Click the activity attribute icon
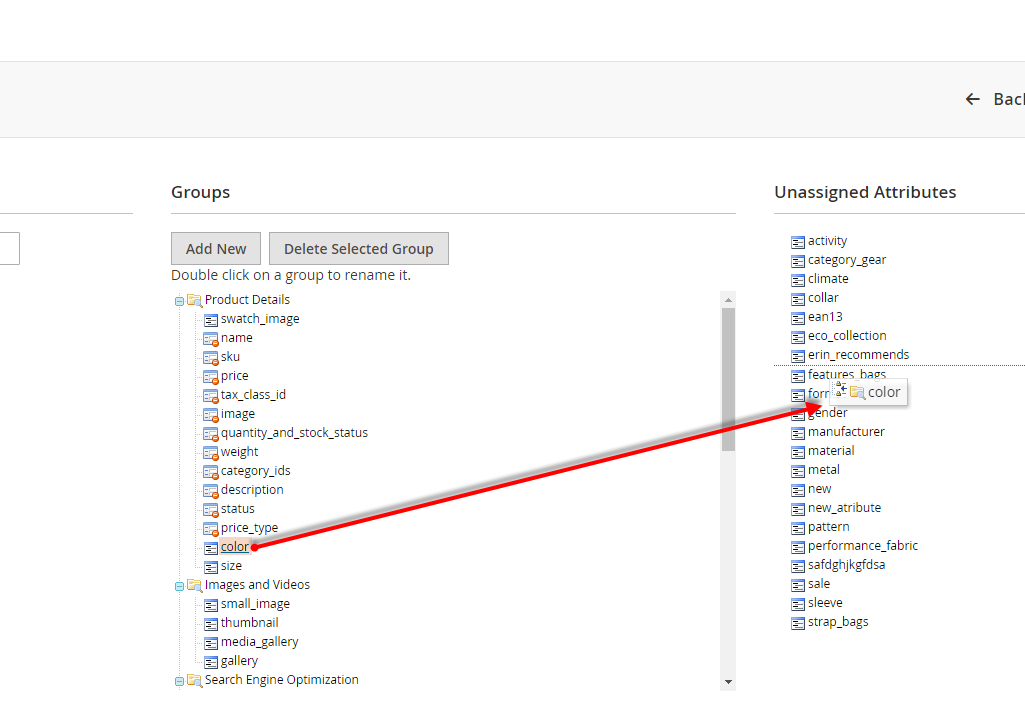The image size is (1025, 707). (x=797, y=241)
